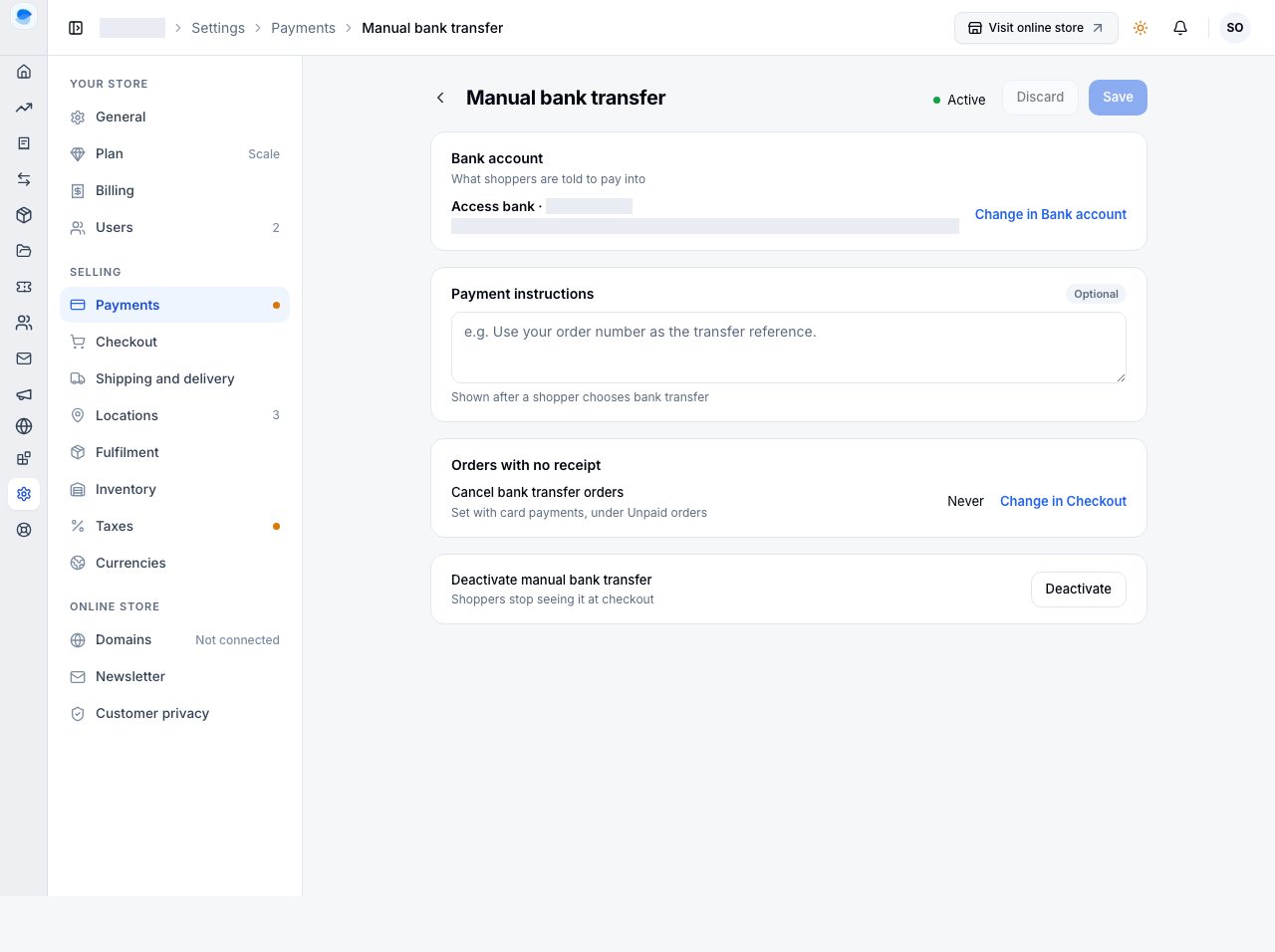Open the products box icon in rail
Screen dimensions: 1275x952
pos(24,215)
